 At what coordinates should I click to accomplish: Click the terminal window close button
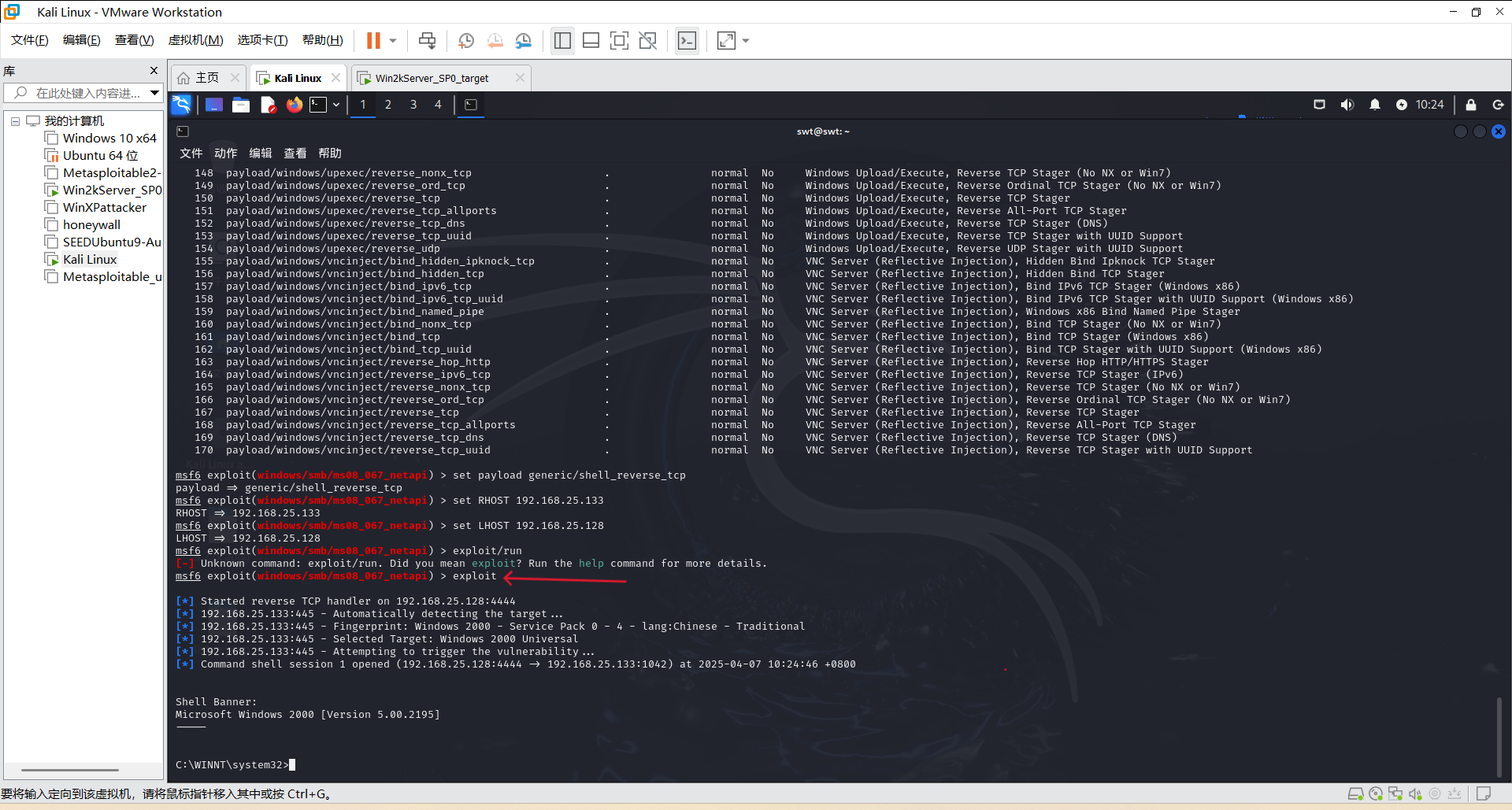pyautogui.click(x=1499, y=131)
